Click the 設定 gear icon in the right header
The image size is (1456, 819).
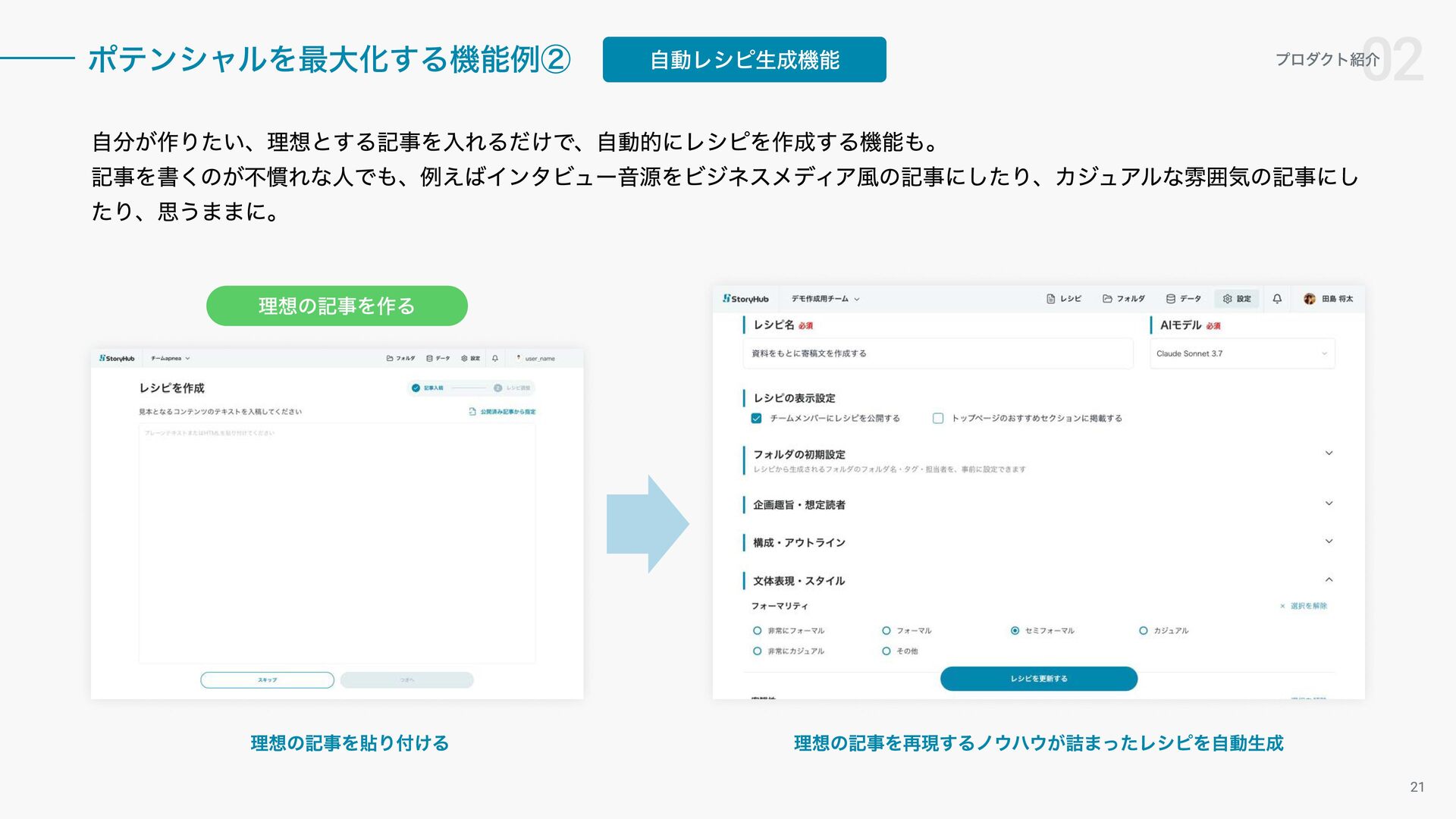point(1228,299)
